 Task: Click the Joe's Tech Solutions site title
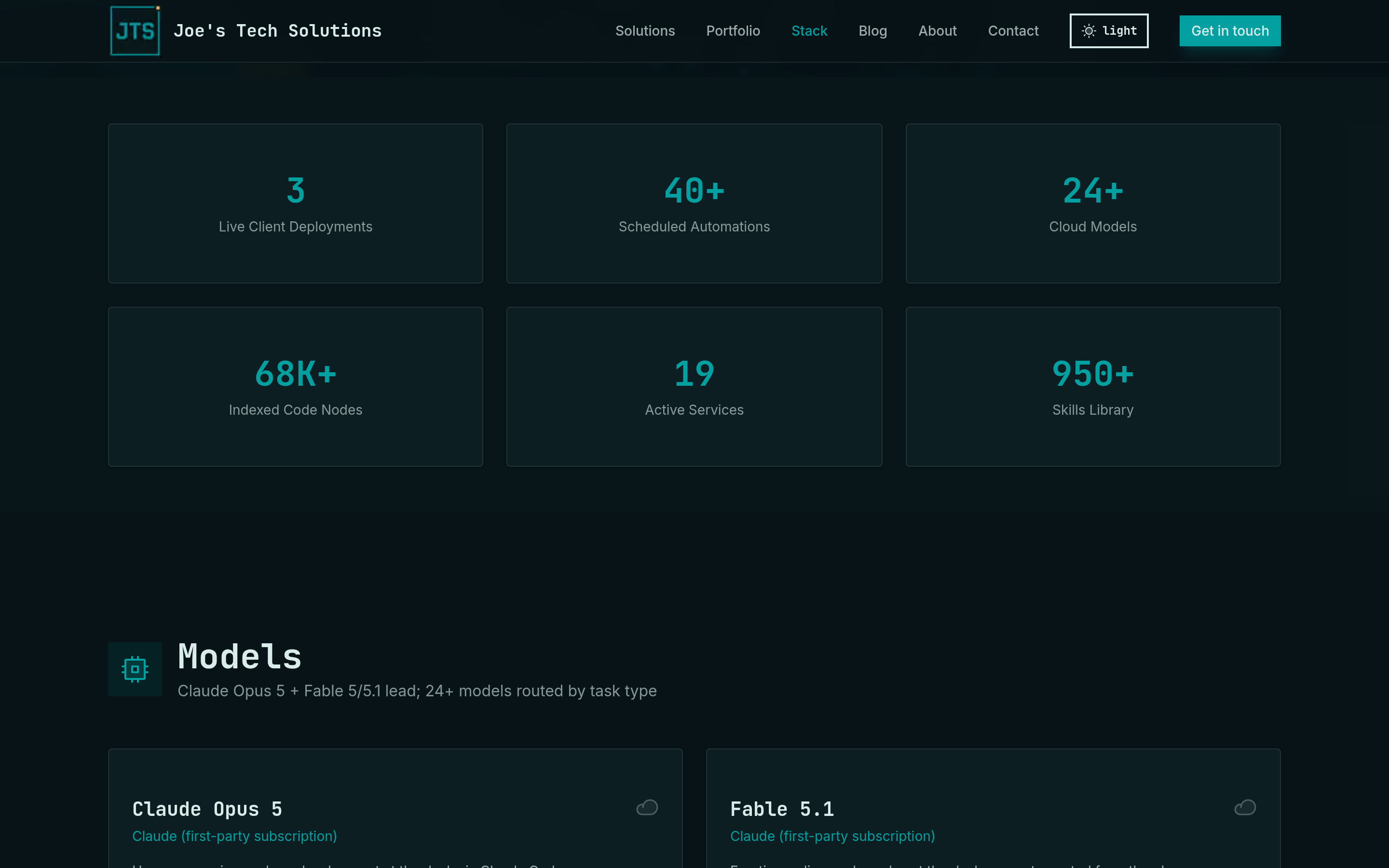click(277, 31)
